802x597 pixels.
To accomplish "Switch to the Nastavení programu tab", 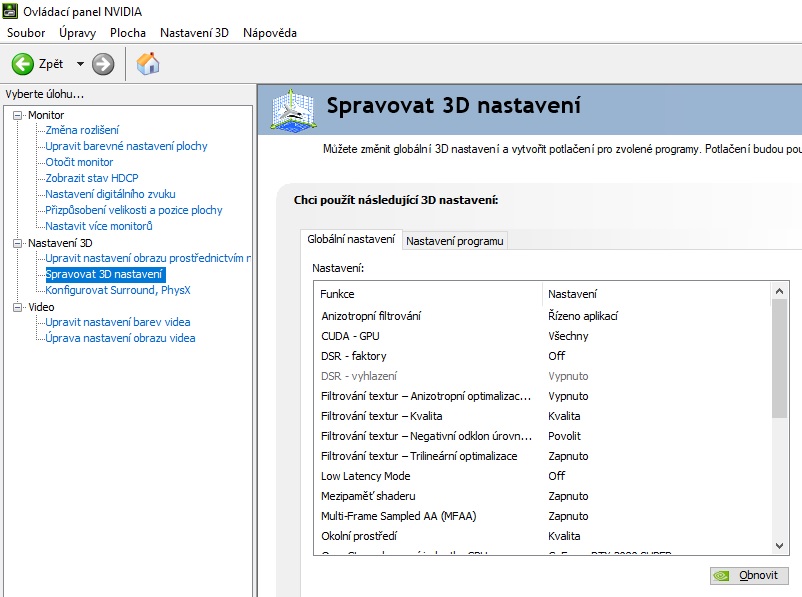I will point(455,240).
